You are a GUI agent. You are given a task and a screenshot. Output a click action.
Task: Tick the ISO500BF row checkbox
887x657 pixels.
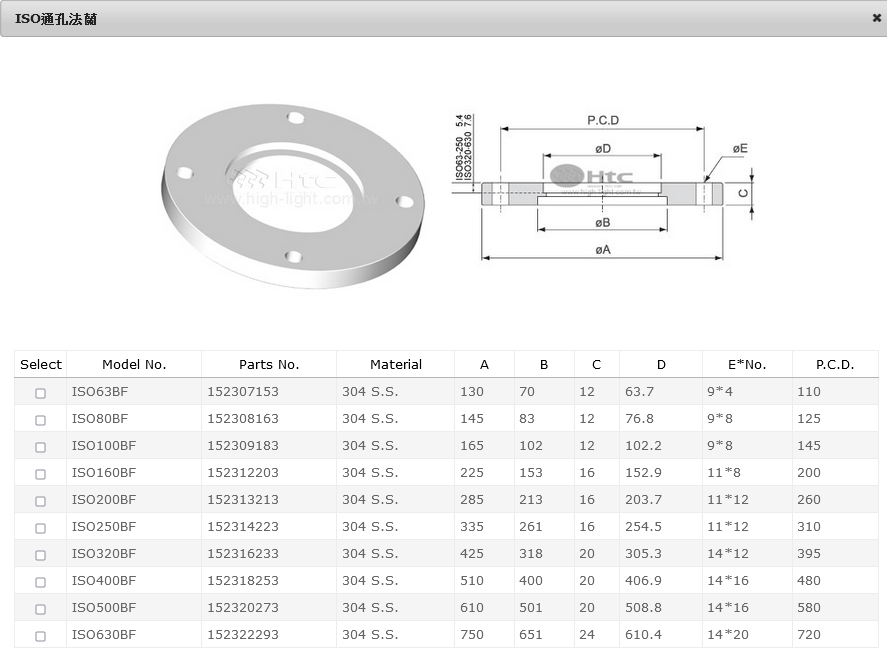(x=41, y=609)
